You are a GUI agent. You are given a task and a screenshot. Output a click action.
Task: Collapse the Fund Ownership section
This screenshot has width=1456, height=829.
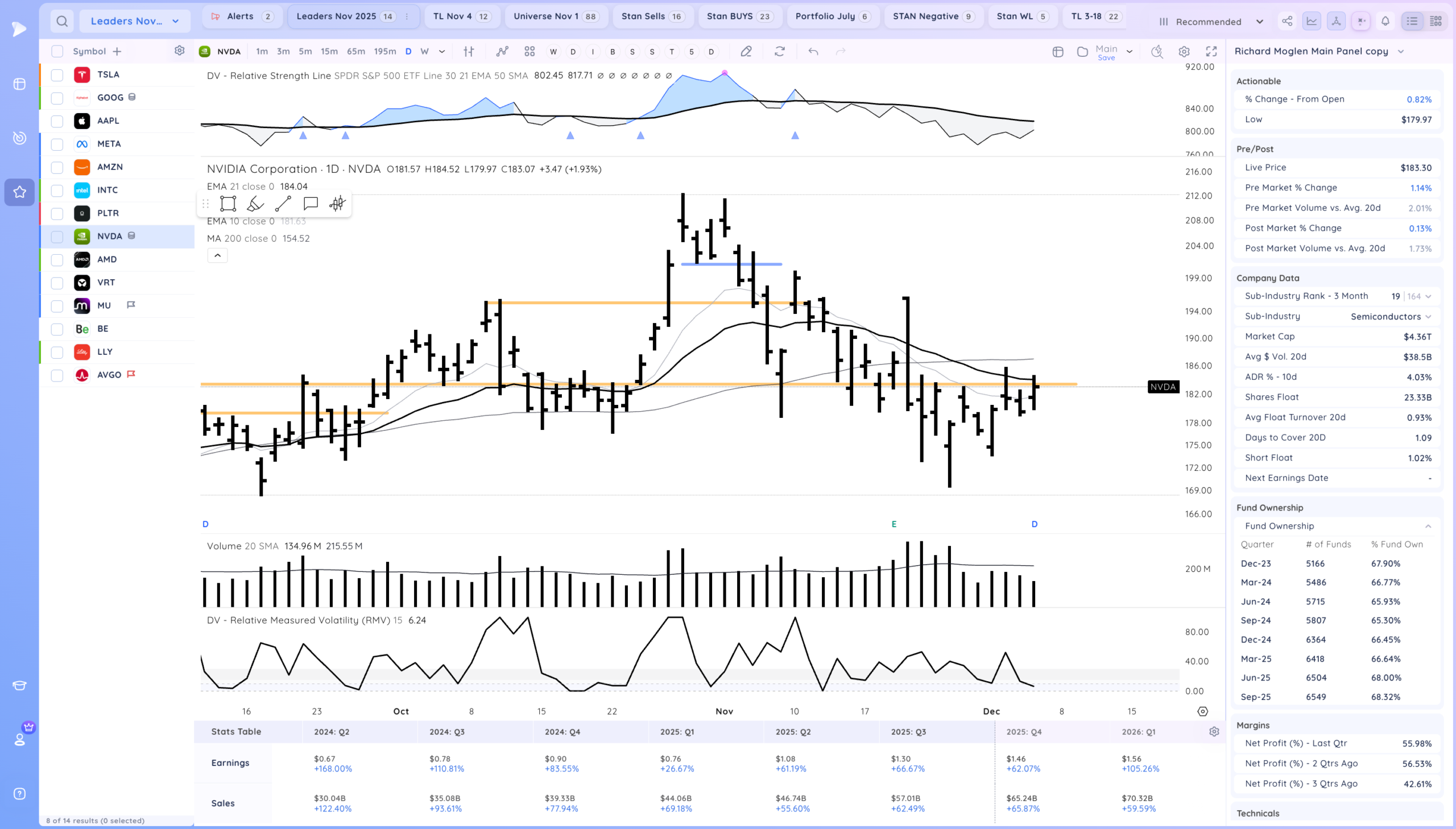pos(1428,526)
